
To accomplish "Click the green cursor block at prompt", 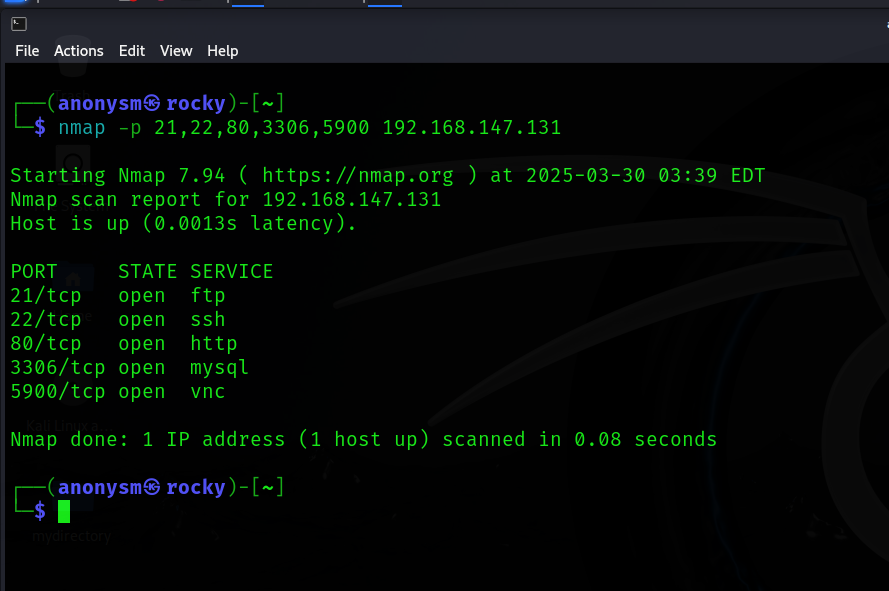I will pyautogui.click(x=64, y=511).
